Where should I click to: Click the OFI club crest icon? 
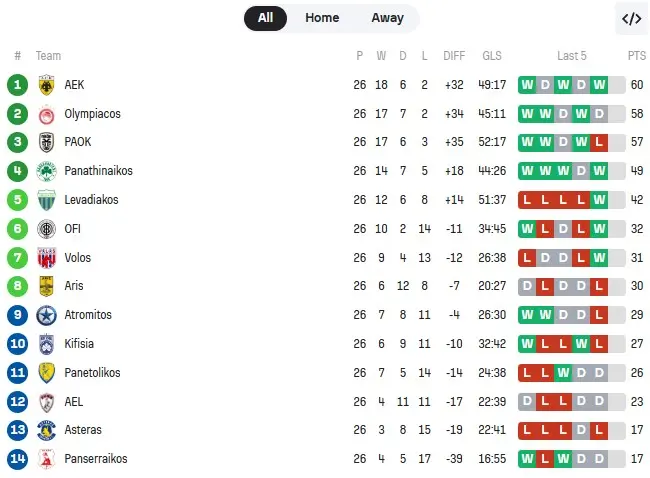(x=46, y=229)
